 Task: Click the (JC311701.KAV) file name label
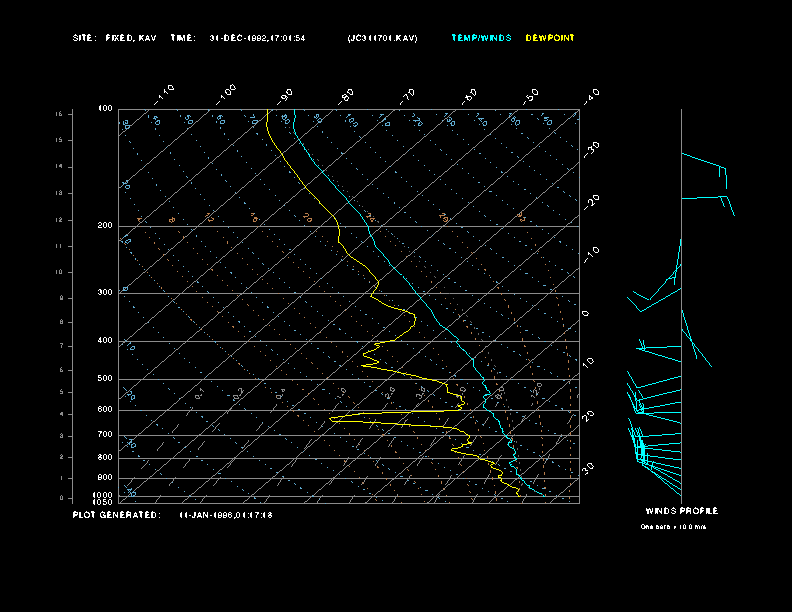pos(383,38)
